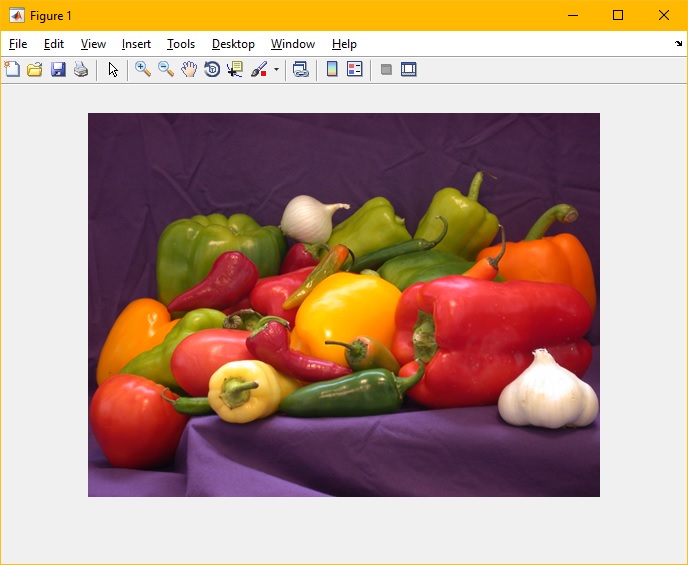
Task: Click the Link Plot button
Action: pos(300,69)
